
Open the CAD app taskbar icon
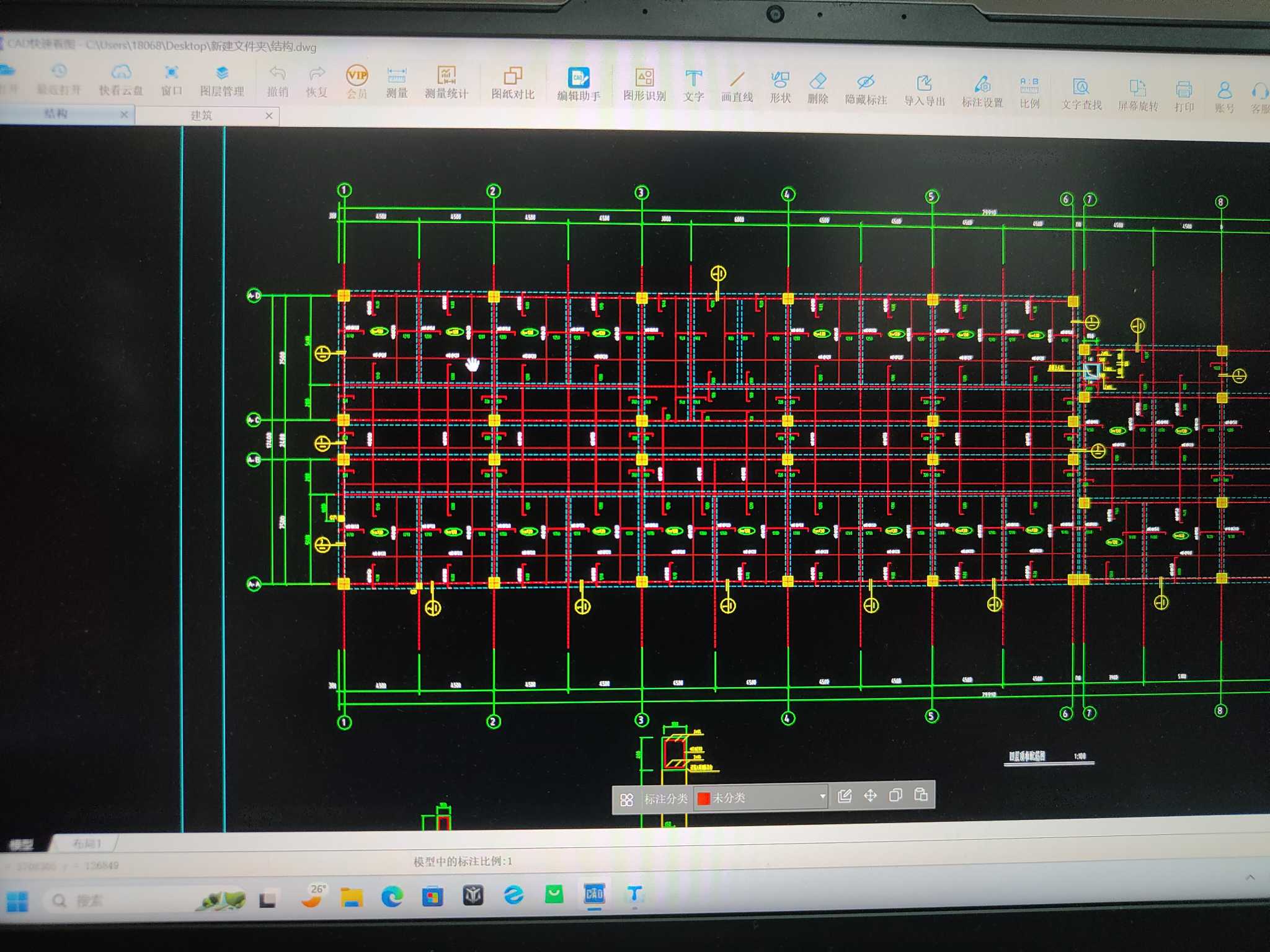coord(594,893)
